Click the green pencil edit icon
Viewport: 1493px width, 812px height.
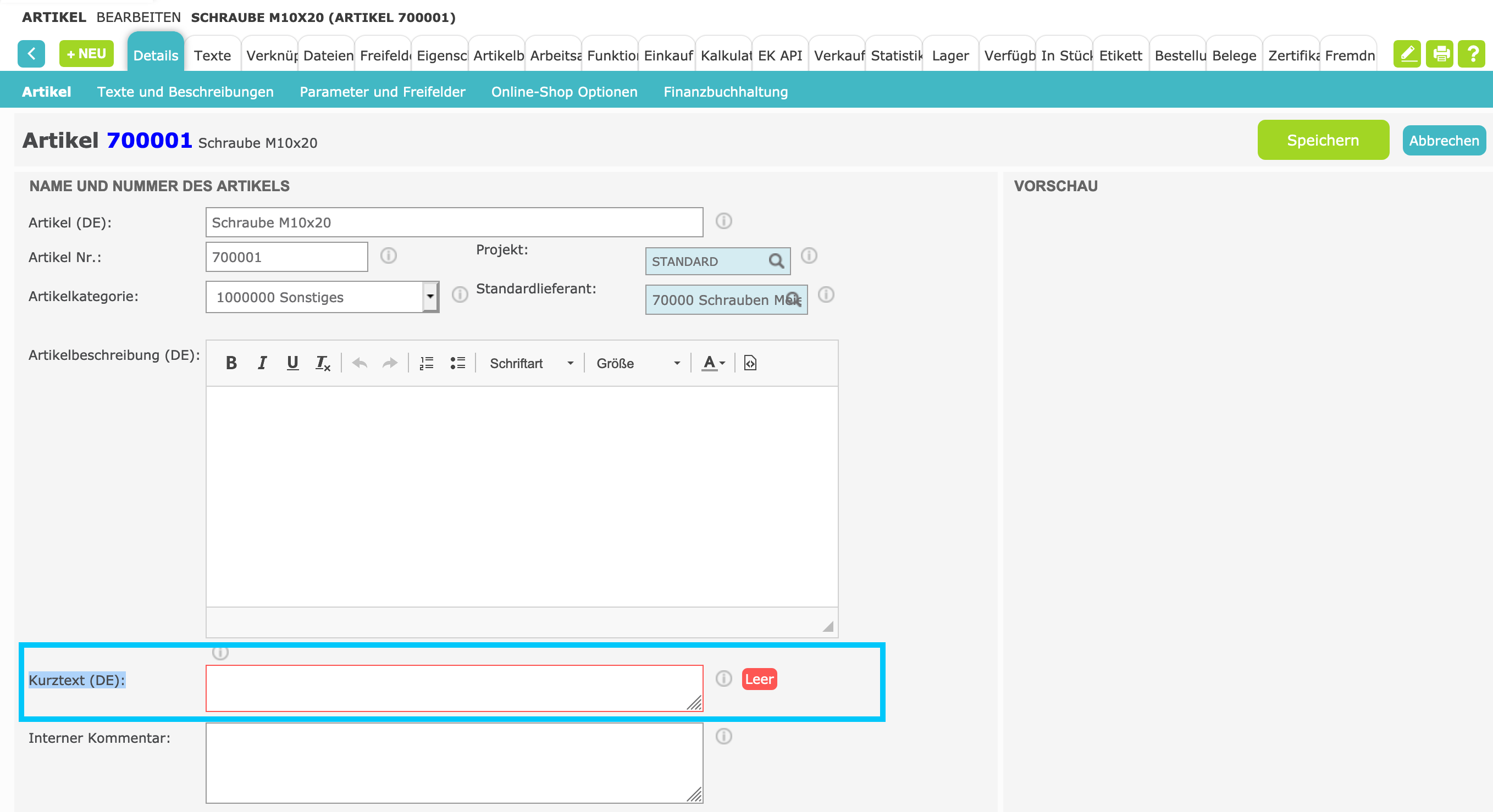click(1407, 54)
